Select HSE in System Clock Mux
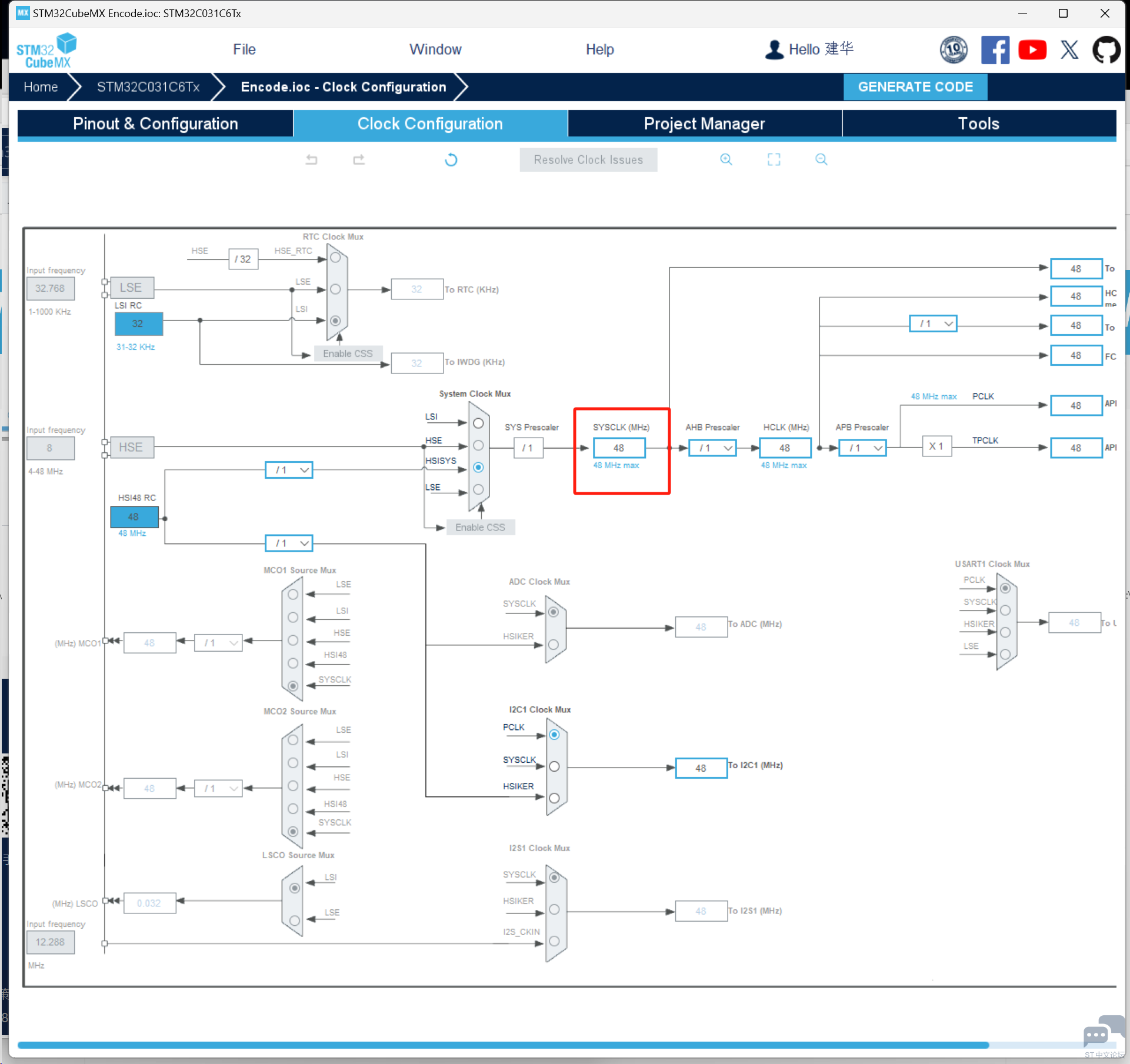 tap(478, 445)
